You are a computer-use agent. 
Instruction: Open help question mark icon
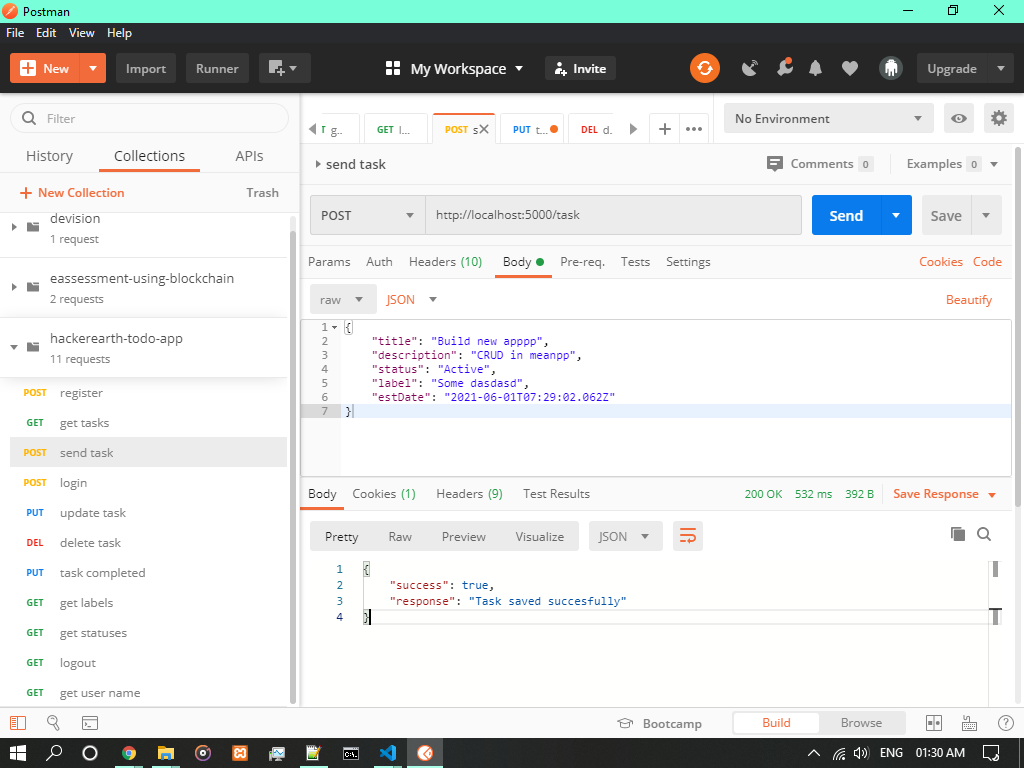coord(1006,723)
